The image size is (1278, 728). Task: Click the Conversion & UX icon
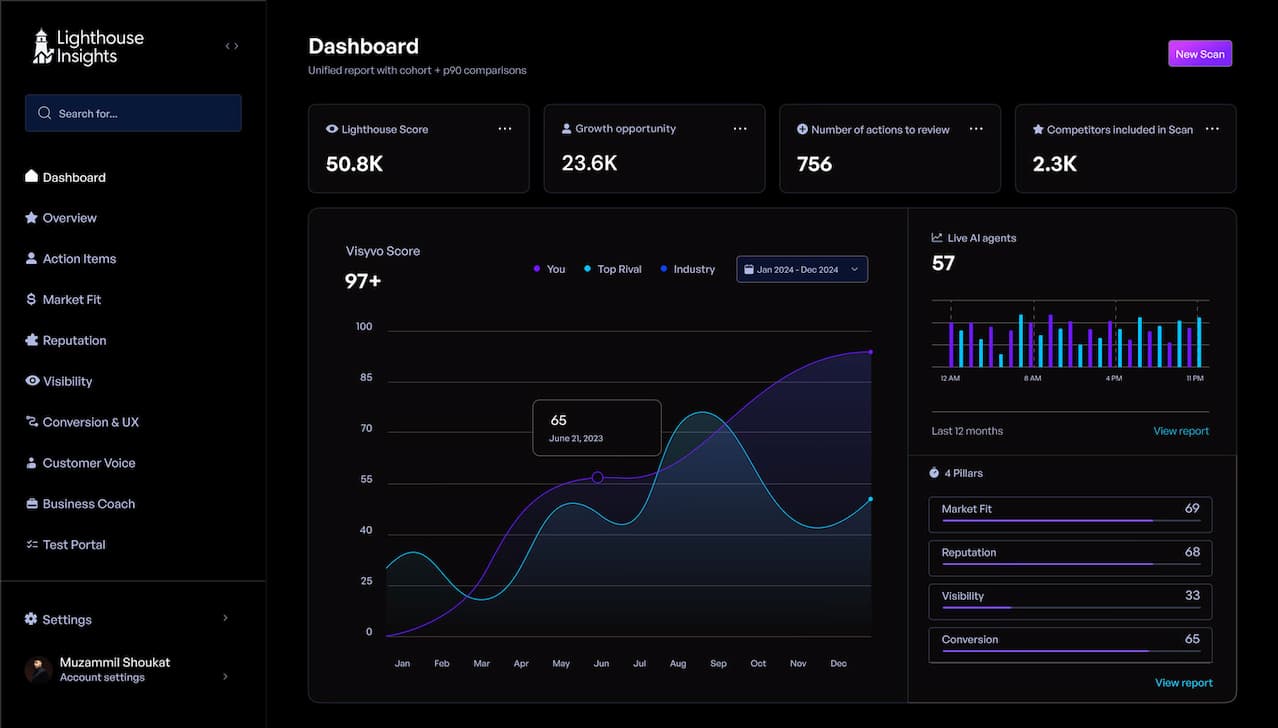pos(31,421)
